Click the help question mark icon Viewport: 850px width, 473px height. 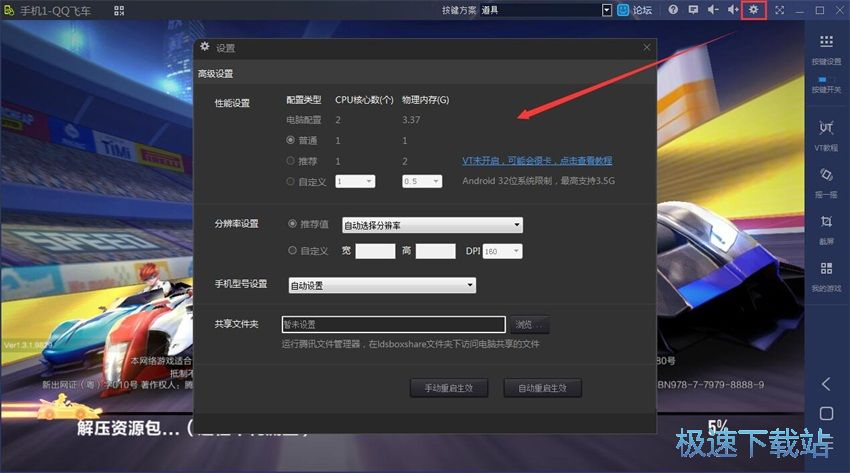[x=673, y=10]
